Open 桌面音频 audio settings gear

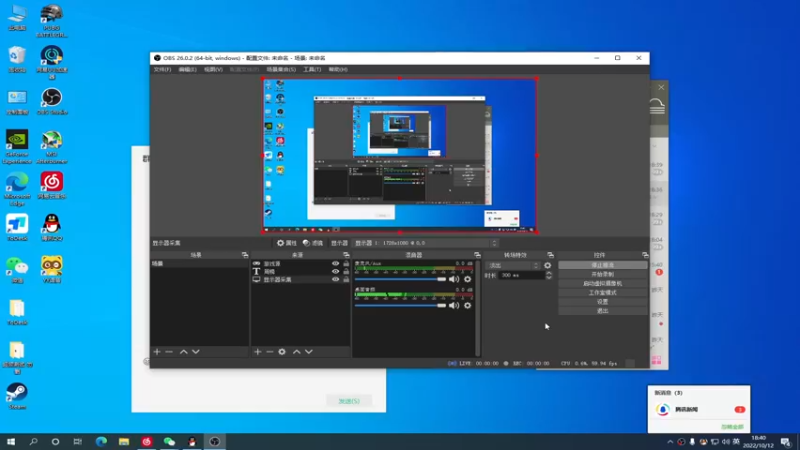pyautogui.click(x=467, y=306)
